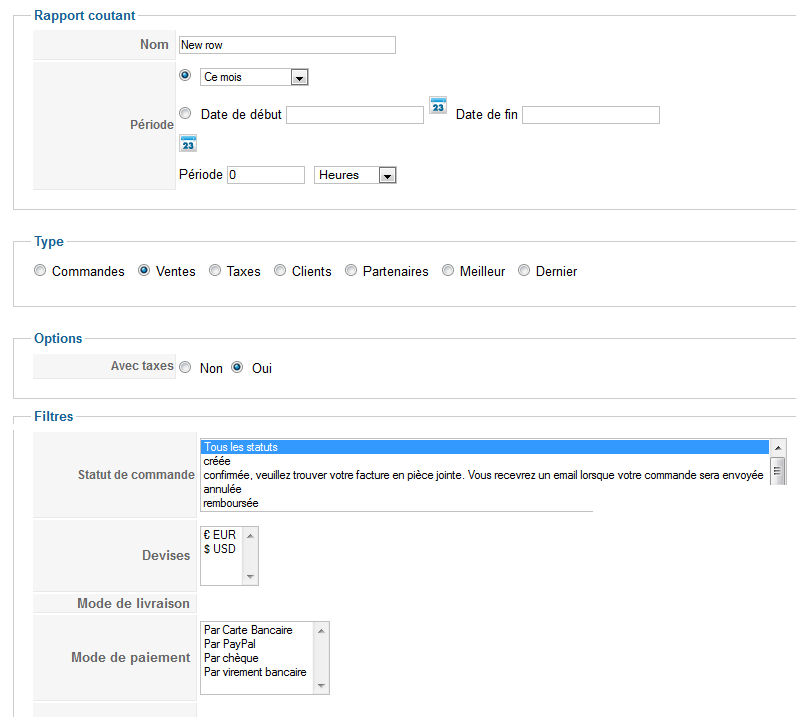This screenshot has height=717, width=796.
Task: Select 'annulée' in the status list
Action: point(222,489)
